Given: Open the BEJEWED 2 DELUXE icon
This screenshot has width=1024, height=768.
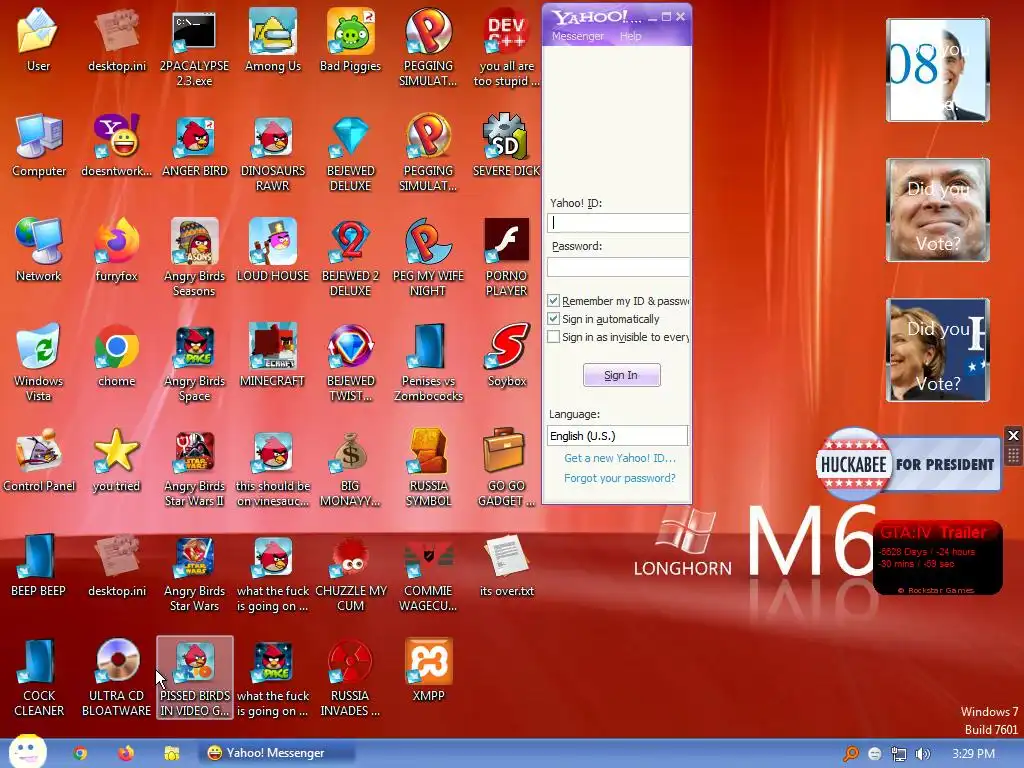Looking at the screenshot, I should (x=350, y=257).
